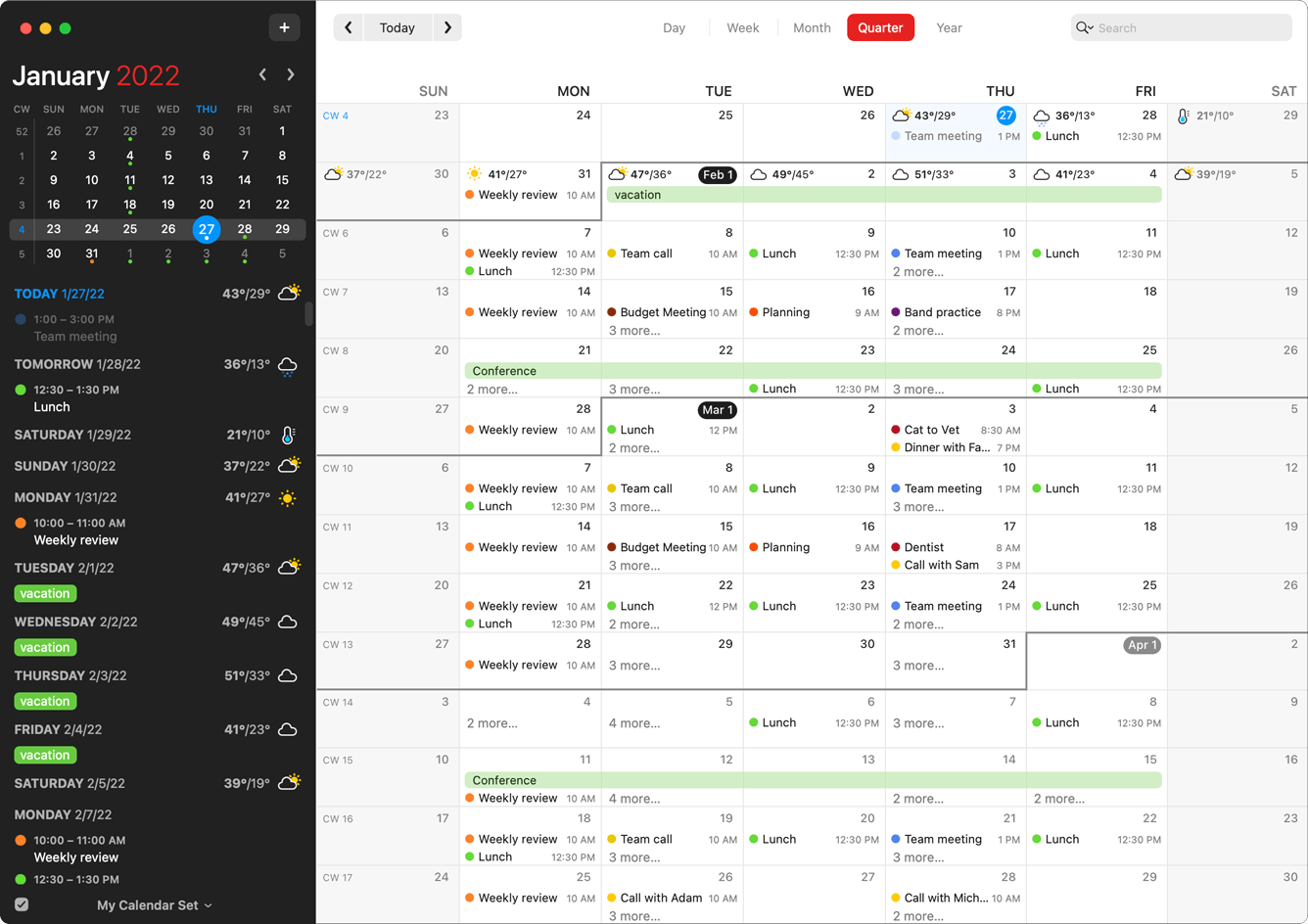Click the next month chevron in the mini calendar

point(291,73)
